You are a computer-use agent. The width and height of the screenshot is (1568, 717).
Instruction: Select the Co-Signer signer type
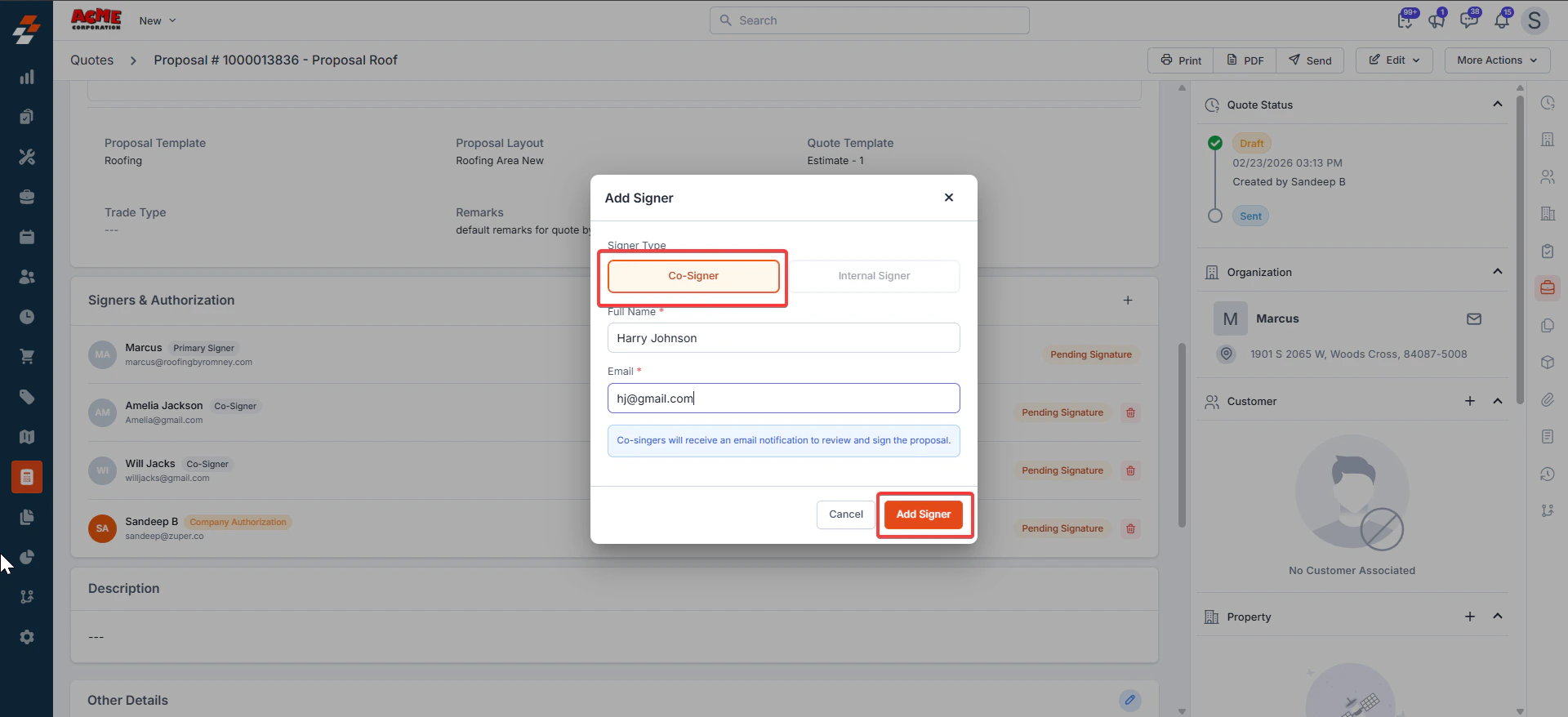[693, 276]
